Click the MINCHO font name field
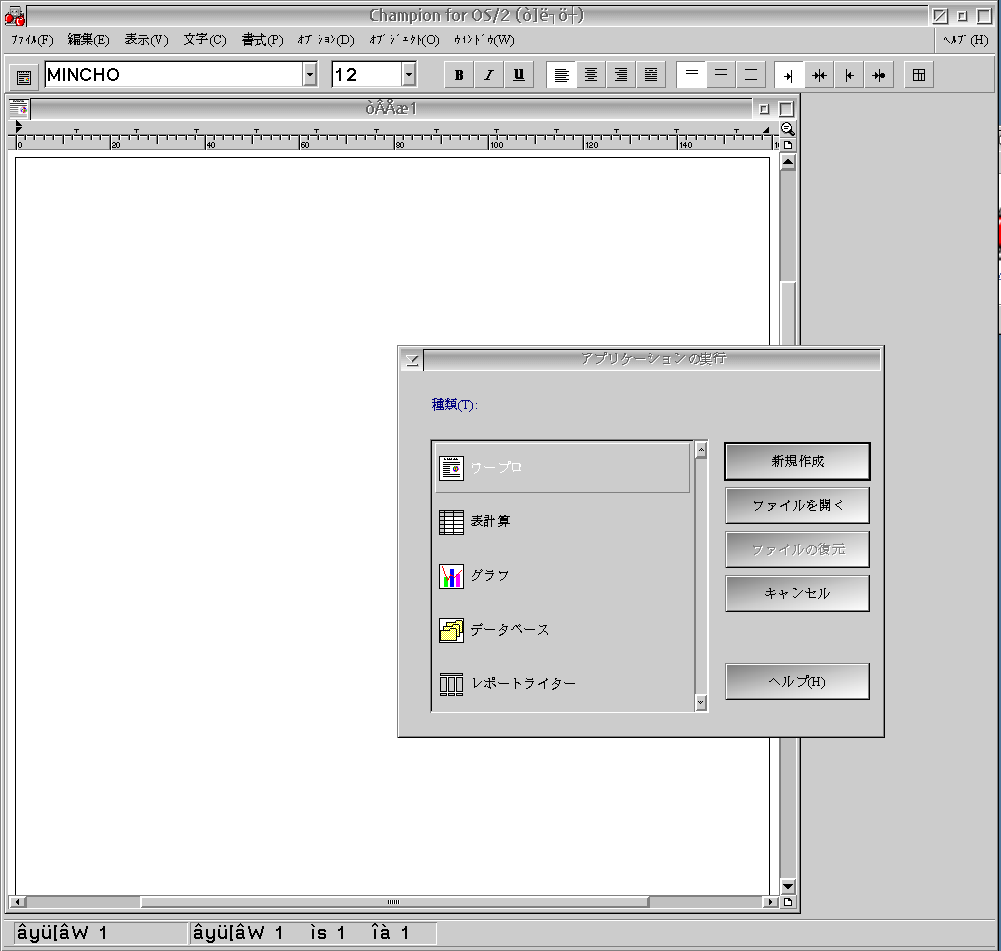 pyautogui.click(x=174, y=75)
